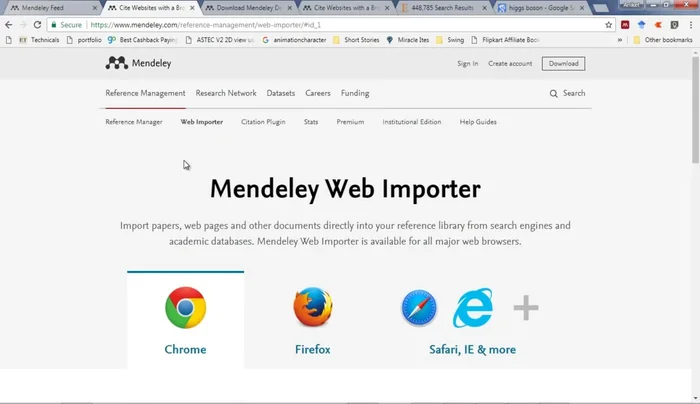Click the green Secure padlock icon
700x404 pixels.
coord(54,25)
